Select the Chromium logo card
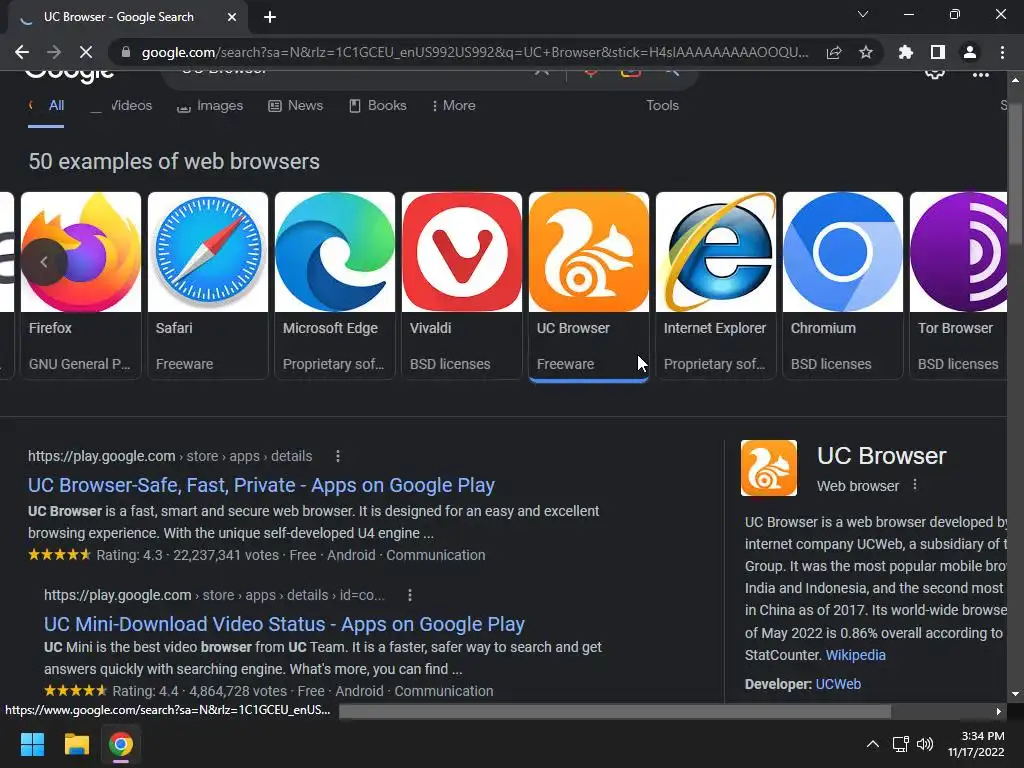 pyautogui.click(x=843, y=285)
